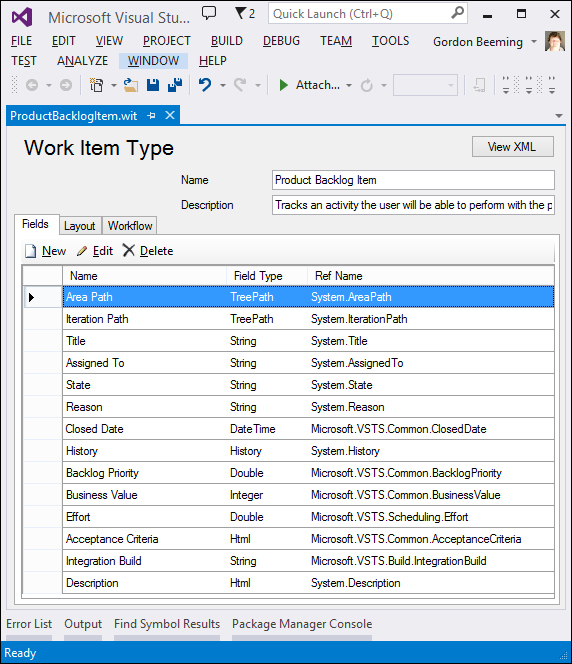Viewport: 572px width, 664px height.
Task: Click the Save All icon
Action: [x=175, y=85]
